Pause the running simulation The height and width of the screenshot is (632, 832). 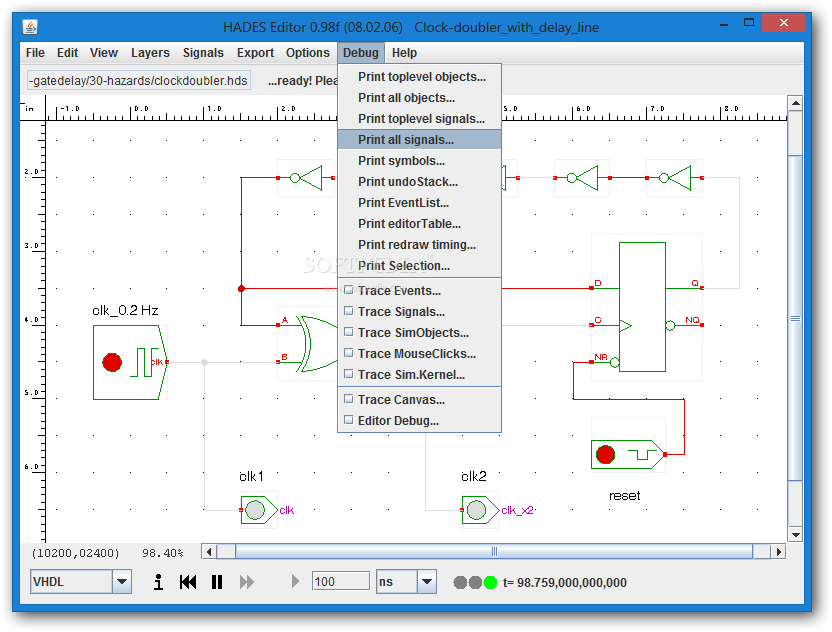[216, 582]
